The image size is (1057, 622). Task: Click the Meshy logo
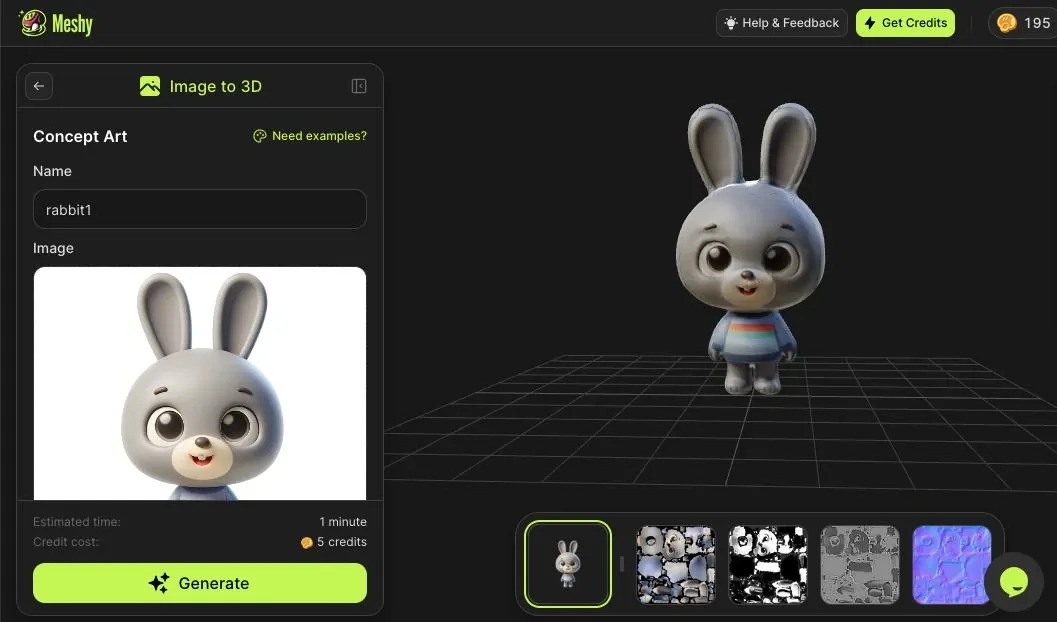[56, 24]
